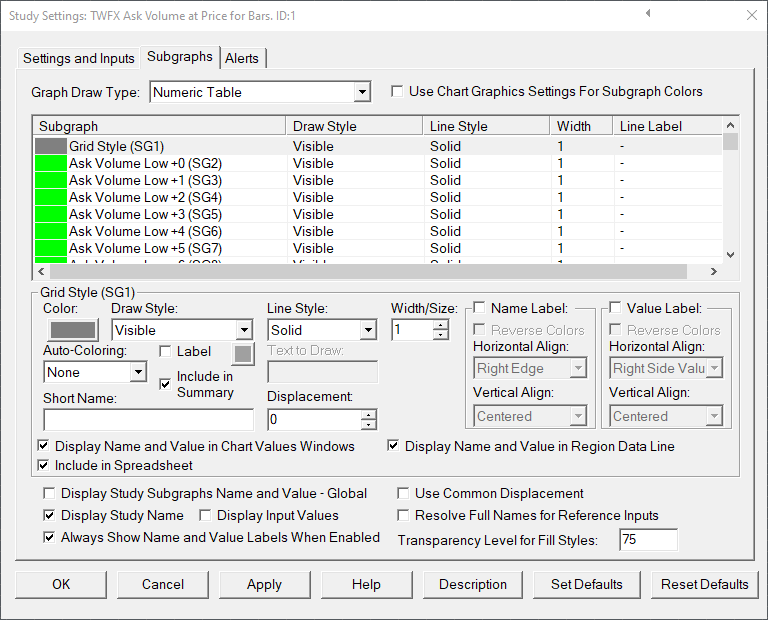768x620 pixels.
Task: Uncheck Include in Summary
Action: tap(166, 384)
